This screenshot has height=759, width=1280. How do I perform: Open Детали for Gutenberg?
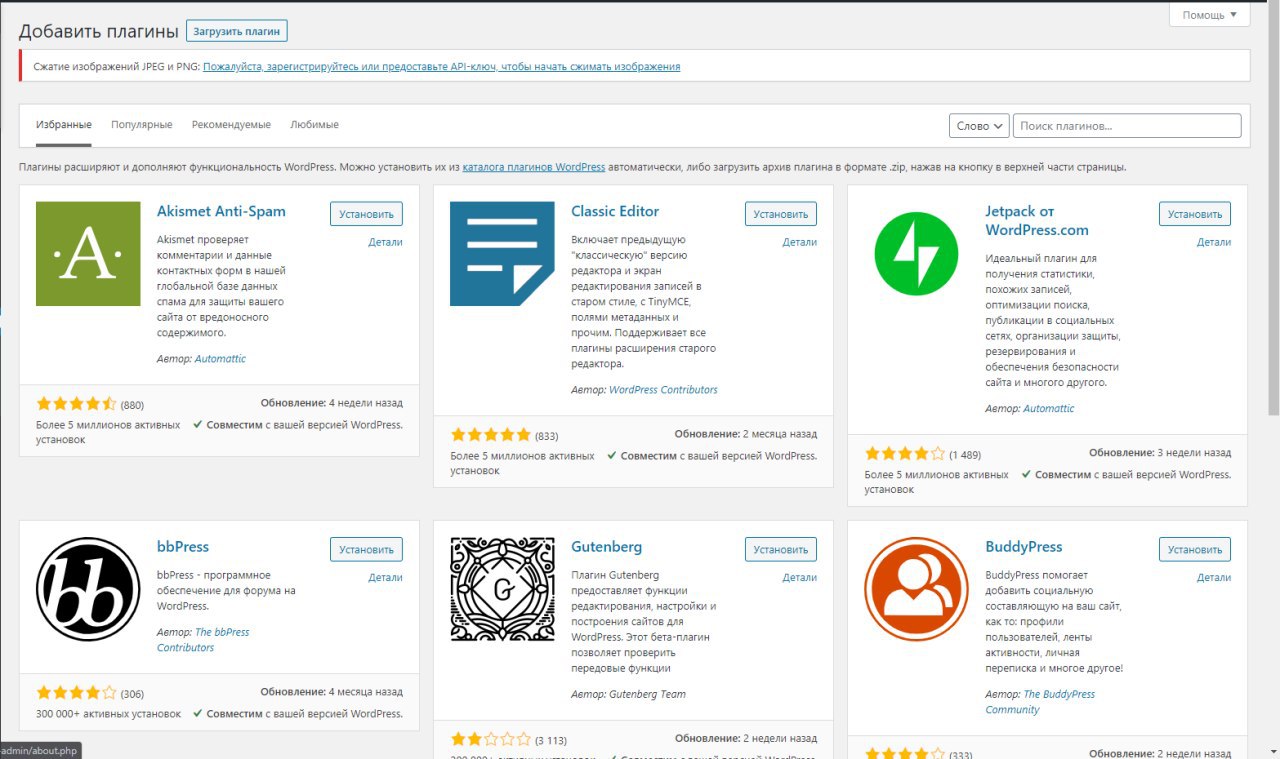(799, 577)
